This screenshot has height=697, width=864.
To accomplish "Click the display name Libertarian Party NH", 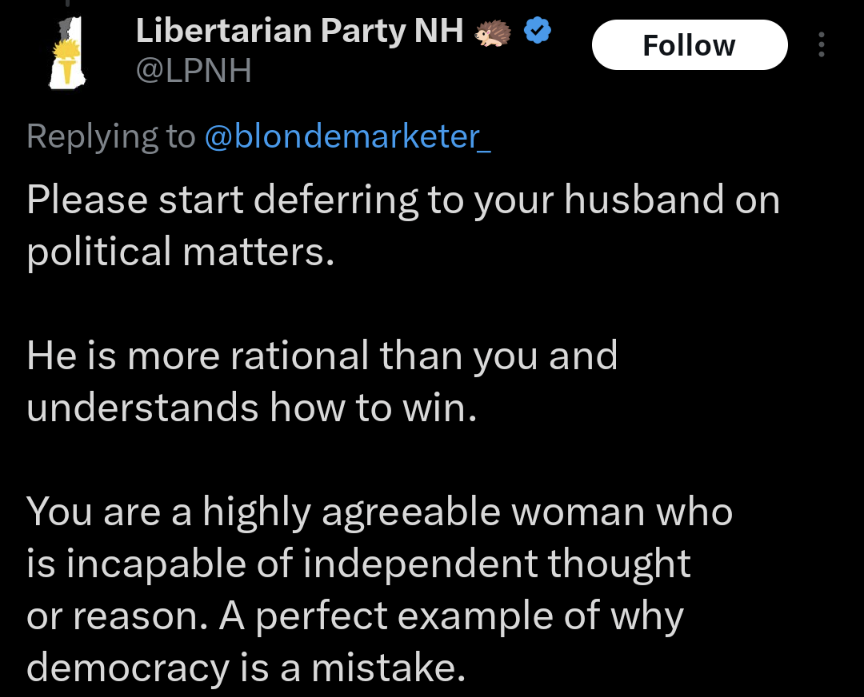I will pos(299,32).
